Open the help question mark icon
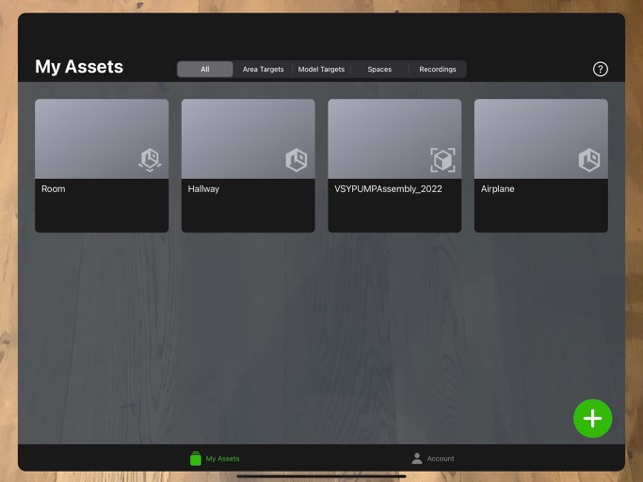 [600, 69]
